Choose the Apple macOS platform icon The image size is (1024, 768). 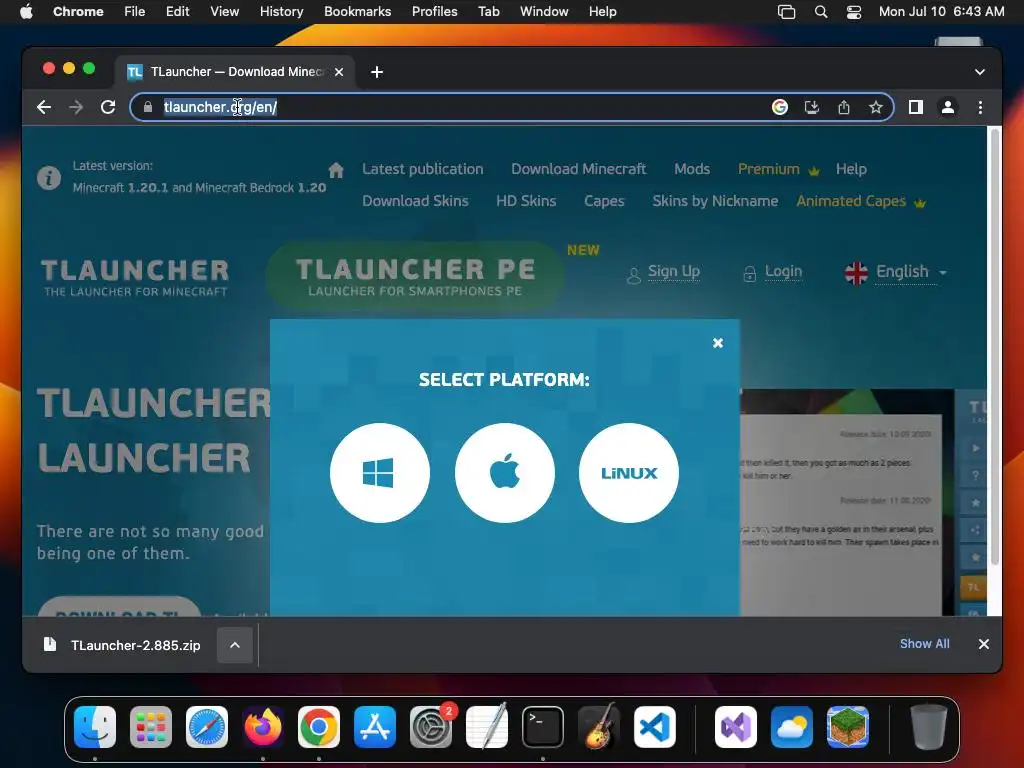[x=504, y=473]
